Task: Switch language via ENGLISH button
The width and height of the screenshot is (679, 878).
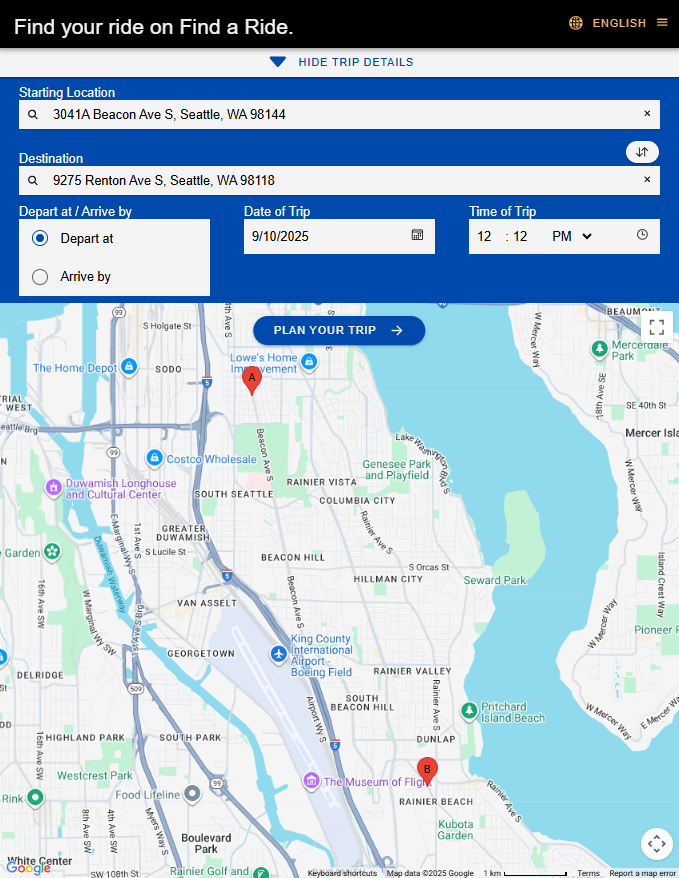Action: point(619,23)
